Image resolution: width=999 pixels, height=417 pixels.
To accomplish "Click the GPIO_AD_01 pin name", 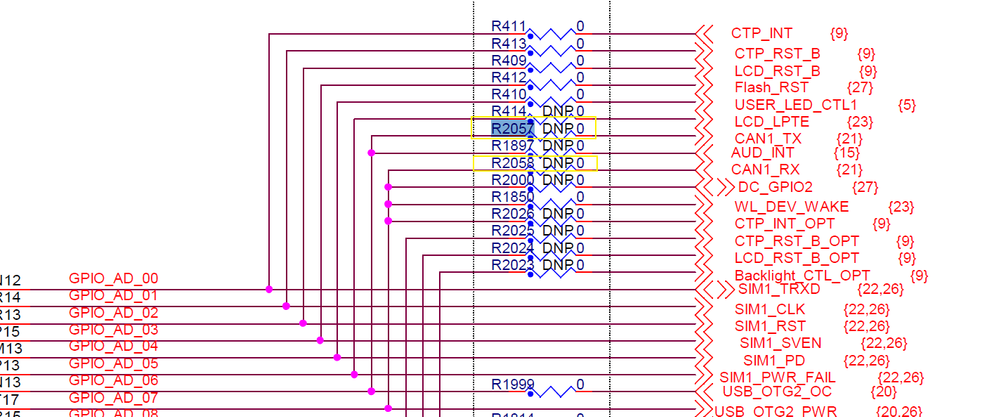I will point(113,295).
